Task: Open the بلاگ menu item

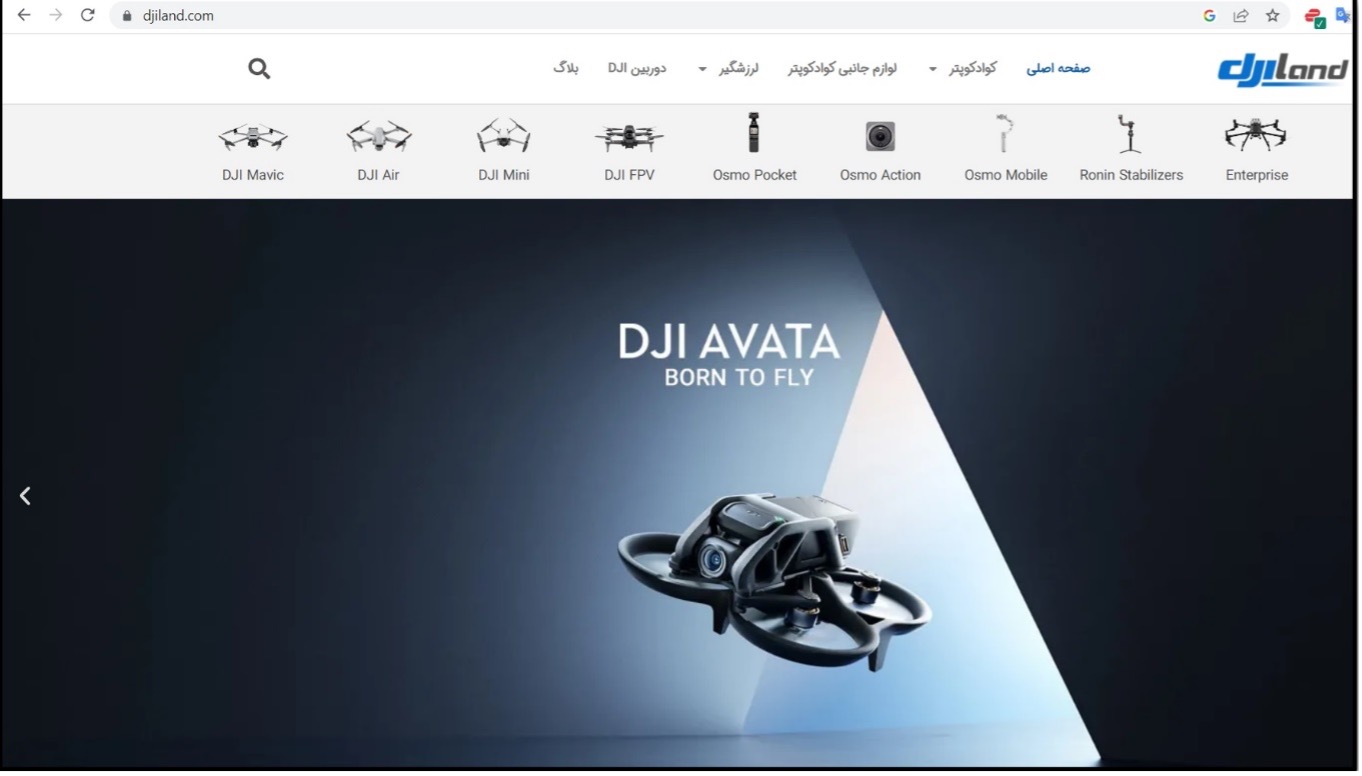Action: coord(566,68)
